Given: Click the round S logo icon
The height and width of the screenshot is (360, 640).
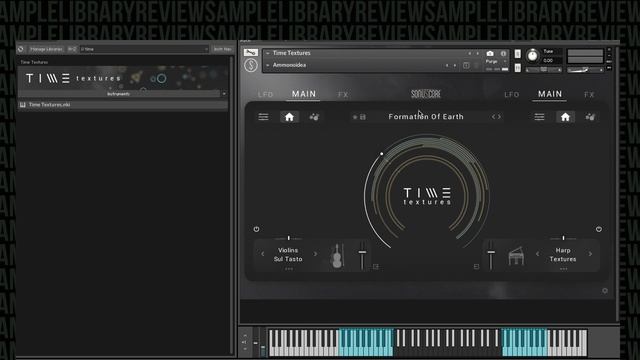Looking at the screenshot, I should [251, 65].
